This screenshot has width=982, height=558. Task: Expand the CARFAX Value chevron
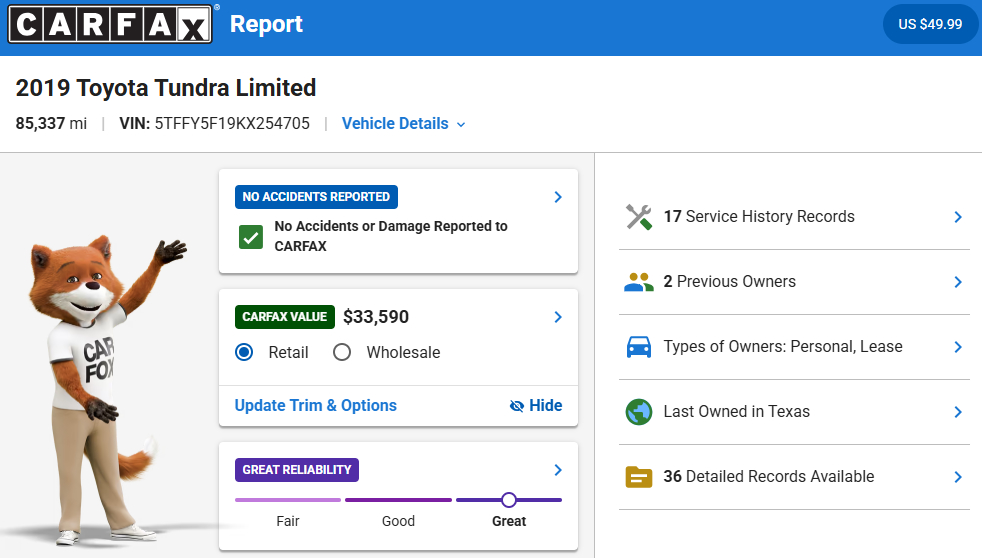pos(558,318)
